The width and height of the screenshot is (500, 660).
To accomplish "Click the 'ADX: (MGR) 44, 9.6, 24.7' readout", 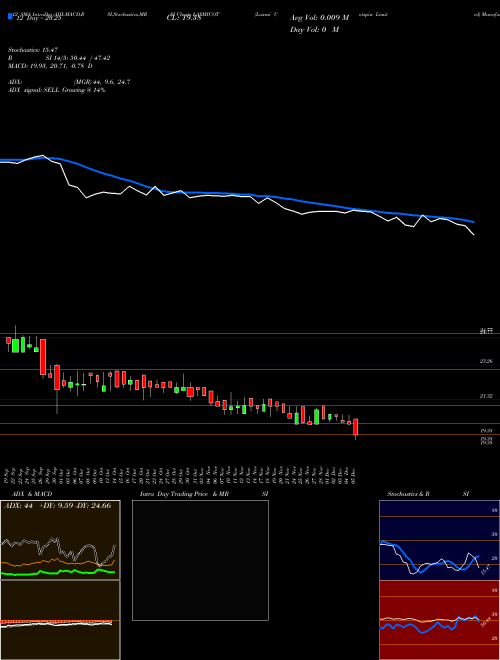I will [69, 82].
